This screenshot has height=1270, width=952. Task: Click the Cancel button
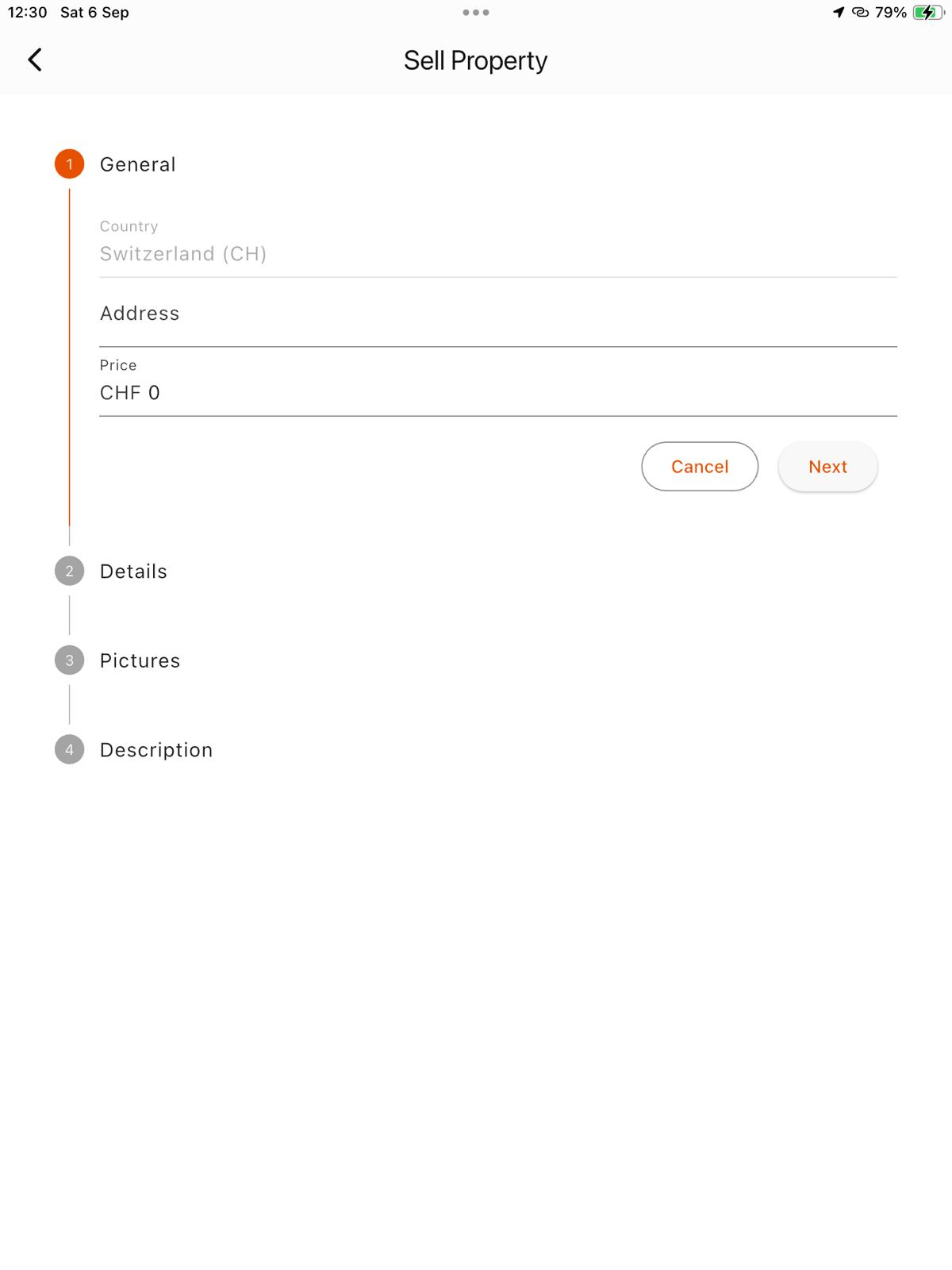pos(700,467)
